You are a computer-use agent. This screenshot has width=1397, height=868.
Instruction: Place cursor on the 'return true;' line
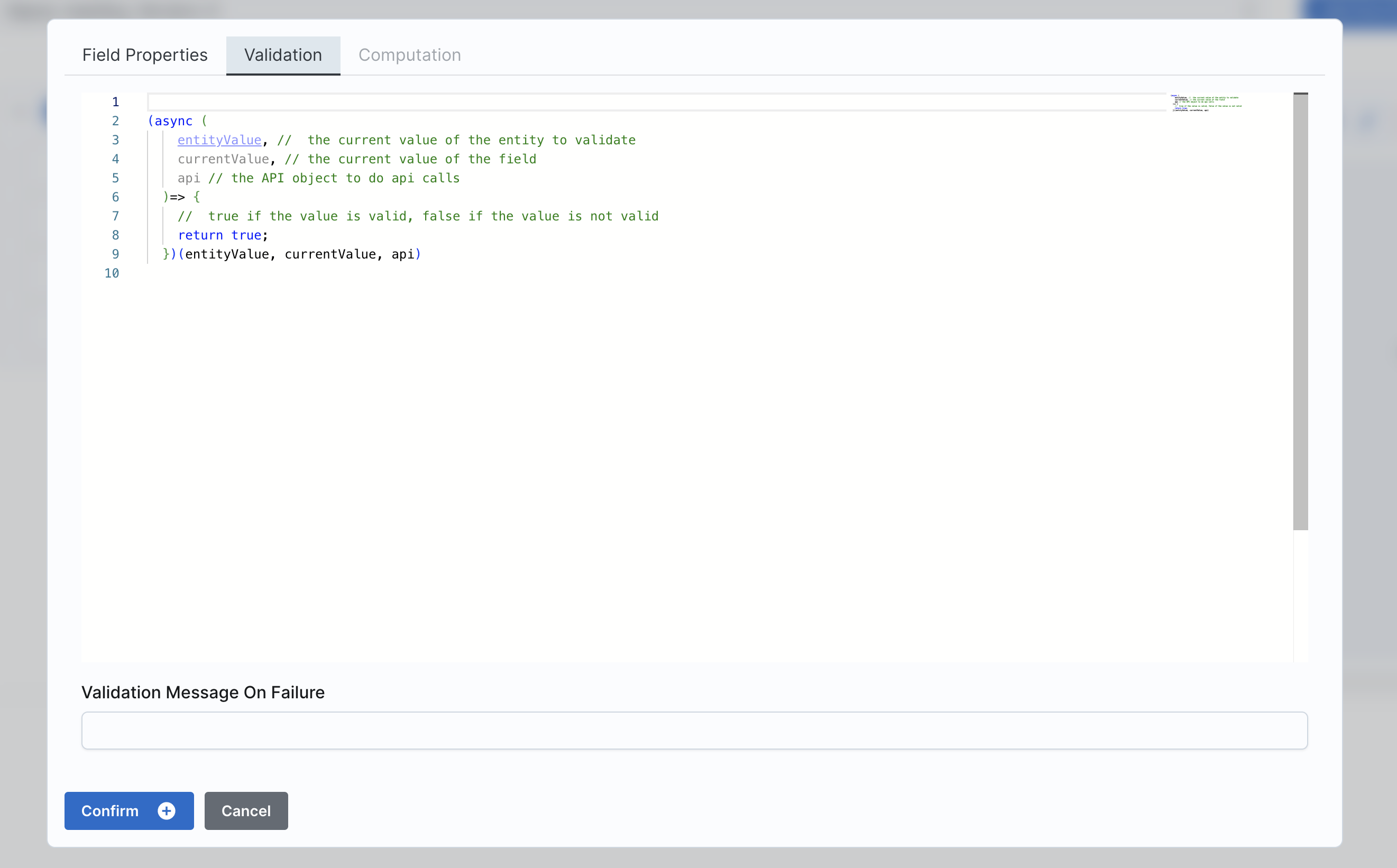tap(221, 235)
